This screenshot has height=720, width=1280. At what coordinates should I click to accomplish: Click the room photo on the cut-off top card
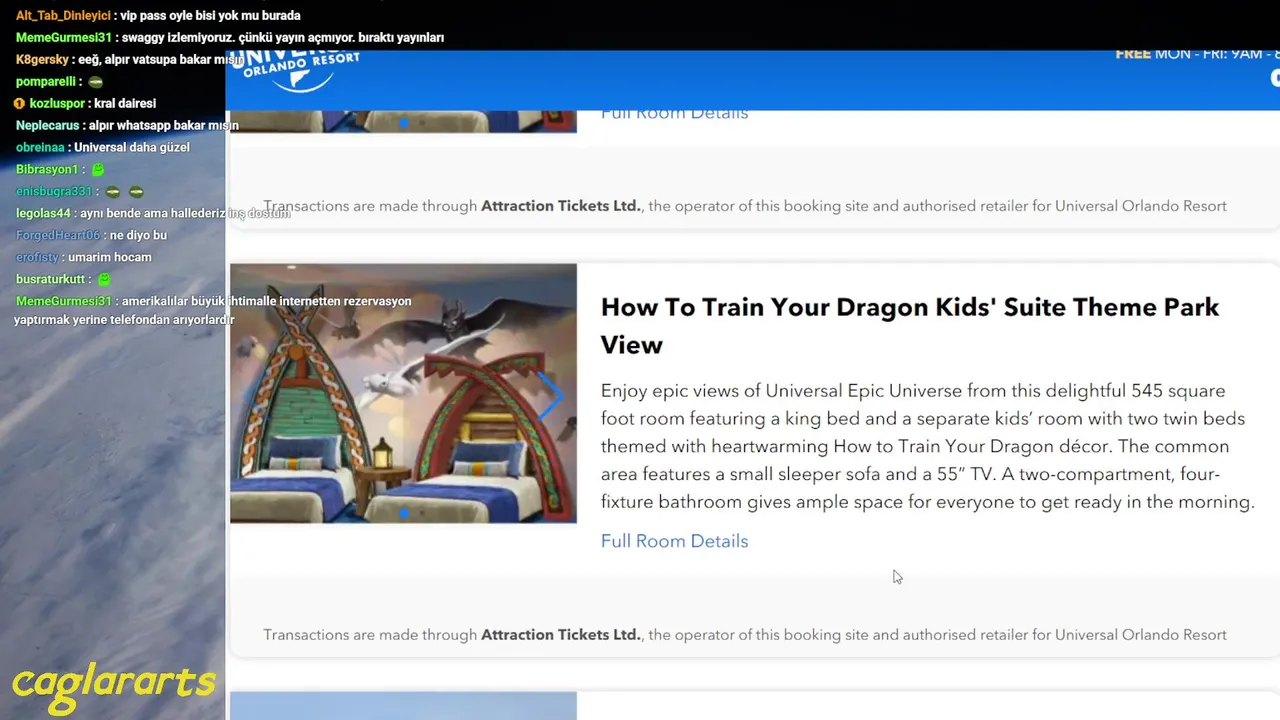pyautogui.click(x=403, y=121)
